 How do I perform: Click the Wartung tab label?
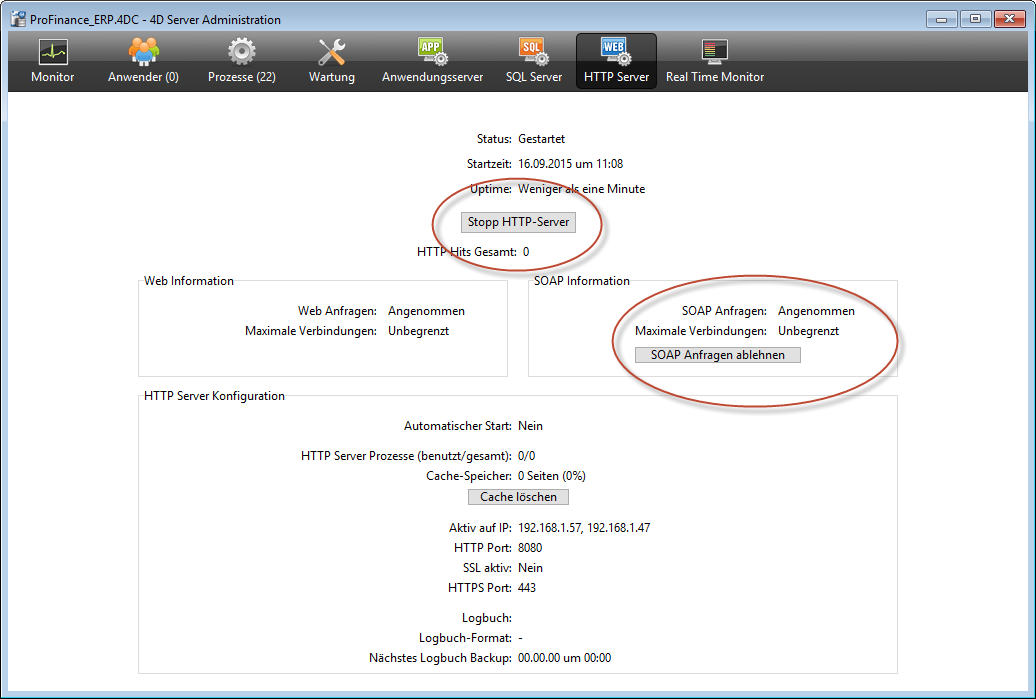tap(331, 77)
